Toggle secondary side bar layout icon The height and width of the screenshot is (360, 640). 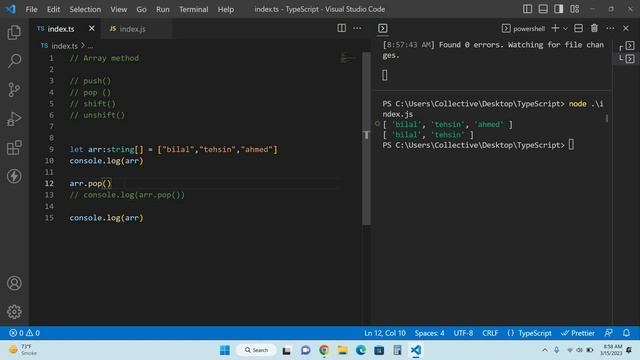(559, 9)
